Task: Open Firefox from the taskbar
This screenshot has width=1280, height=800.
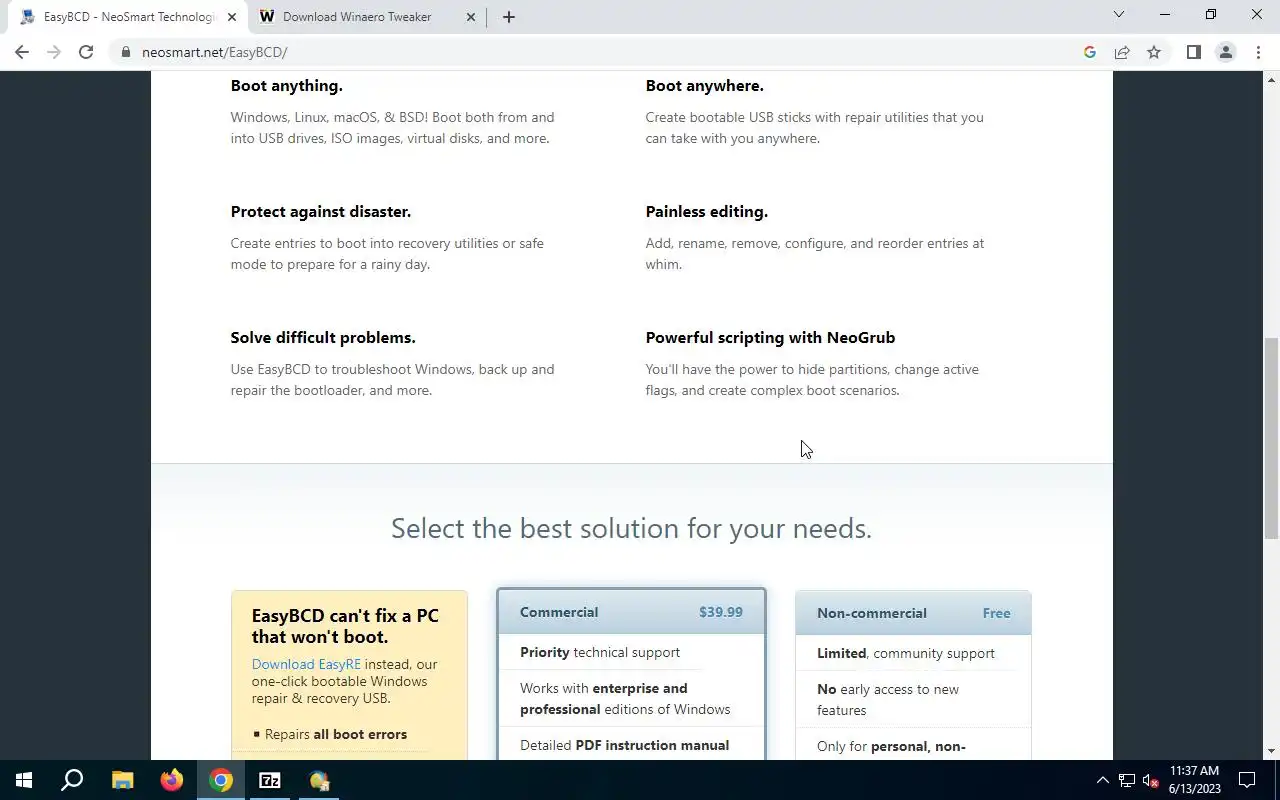Action: (x=172, y=780)
